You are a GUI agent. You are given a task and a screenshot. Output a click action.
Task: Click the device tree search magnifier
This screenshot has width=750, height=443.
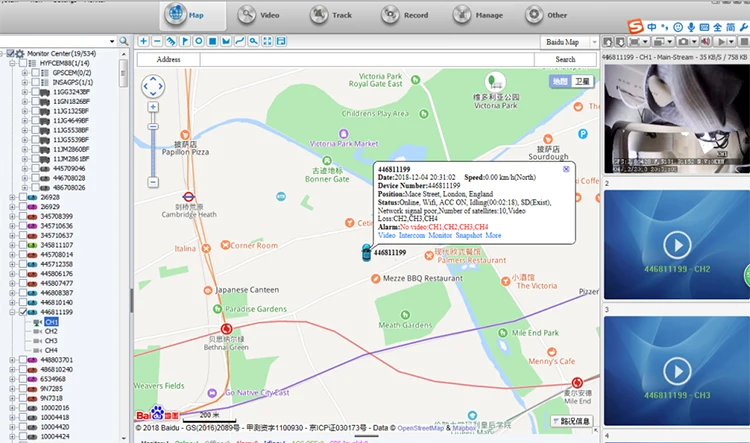click(x=124, y=41)
